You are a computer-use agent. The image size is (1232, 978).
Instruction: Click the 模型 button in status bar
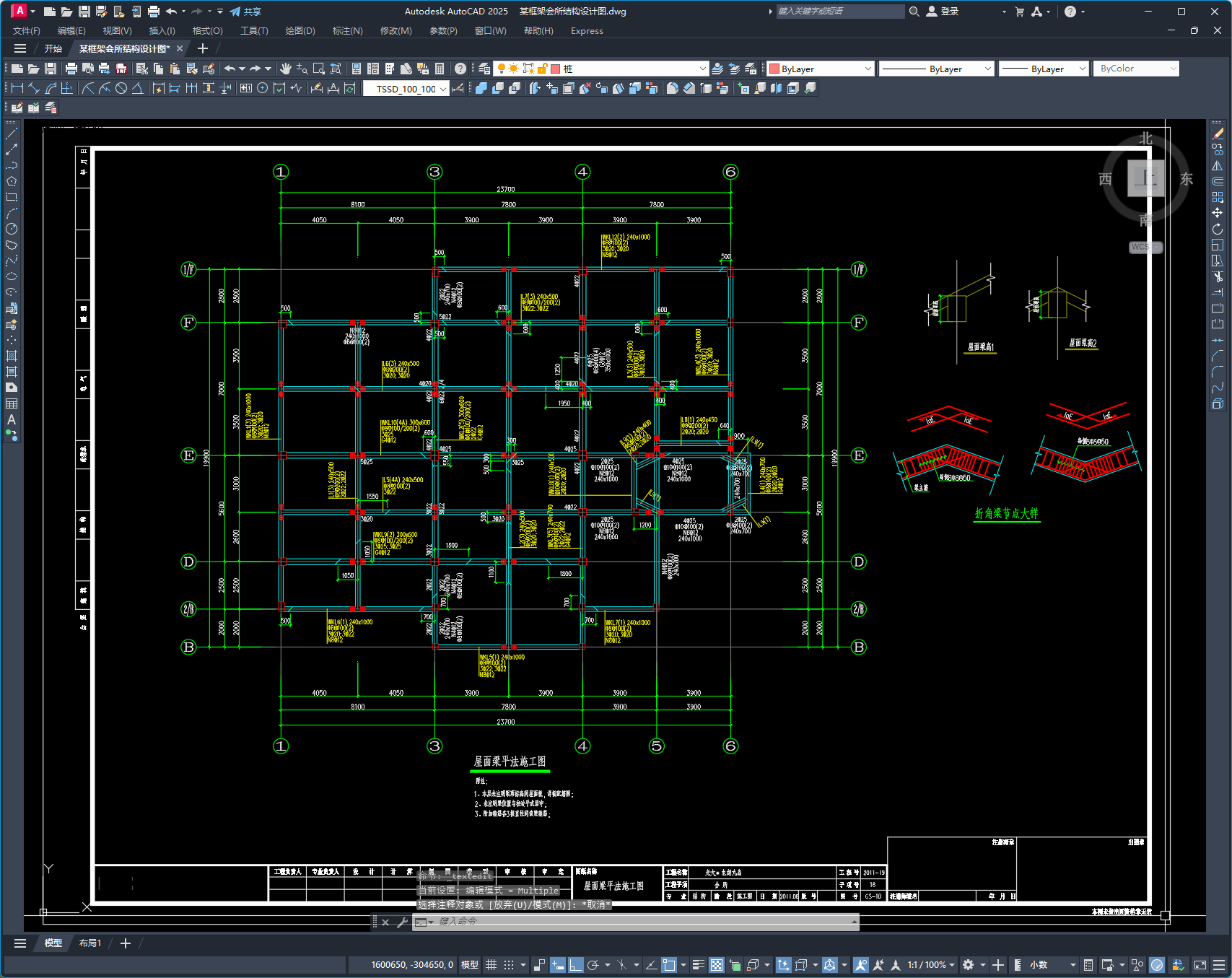tap(470, 965)
